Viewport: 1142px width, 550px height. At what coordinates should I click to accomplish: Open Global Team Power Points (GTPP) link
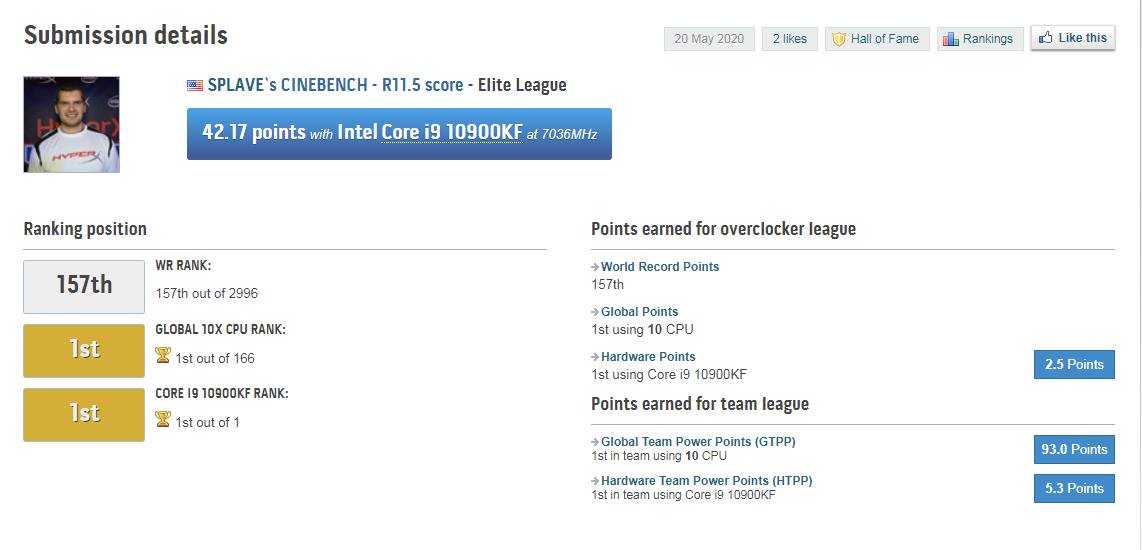[x=698, y=442]
